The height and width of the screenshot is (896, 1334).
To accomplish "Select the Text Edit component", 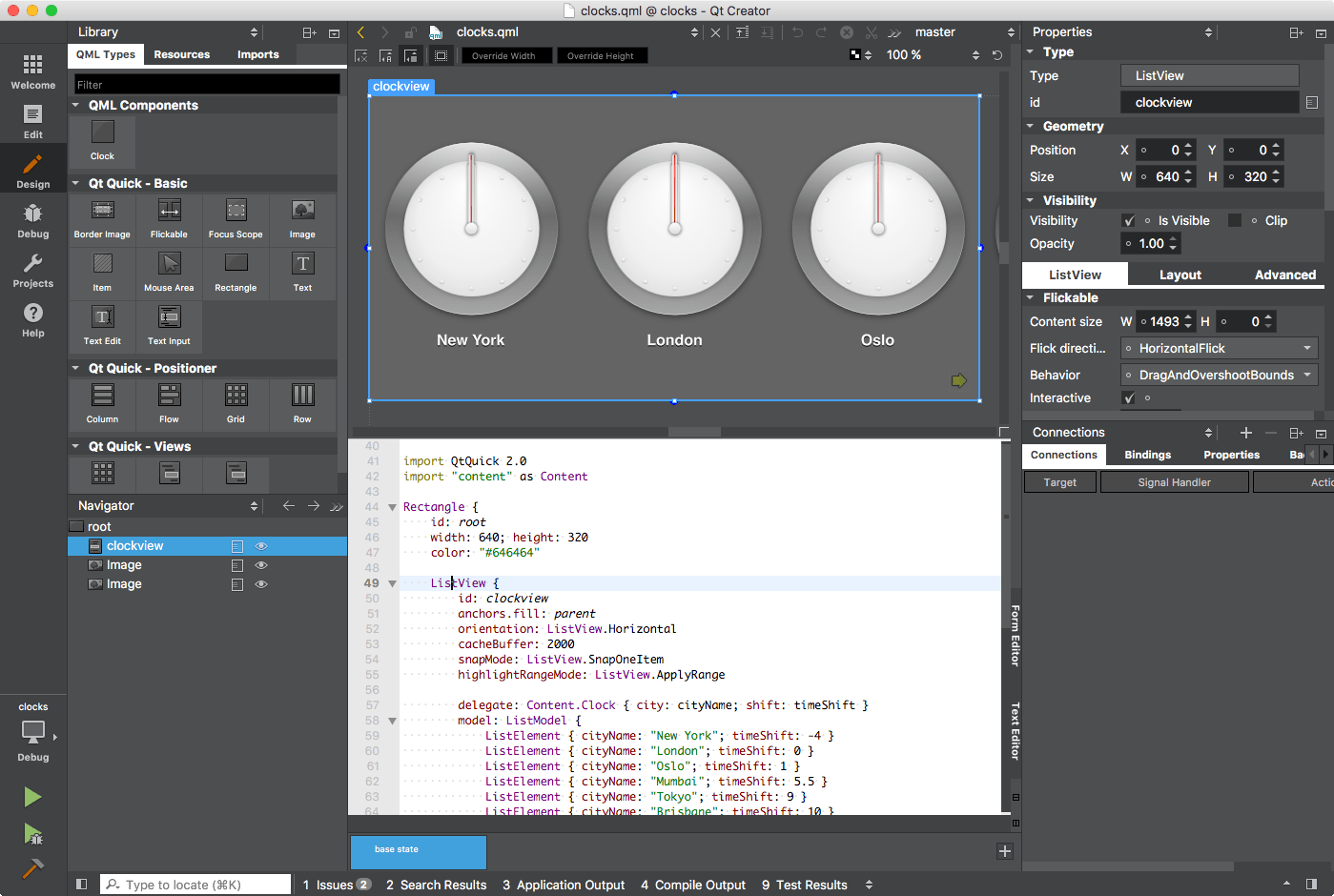I will click(102, 327).
